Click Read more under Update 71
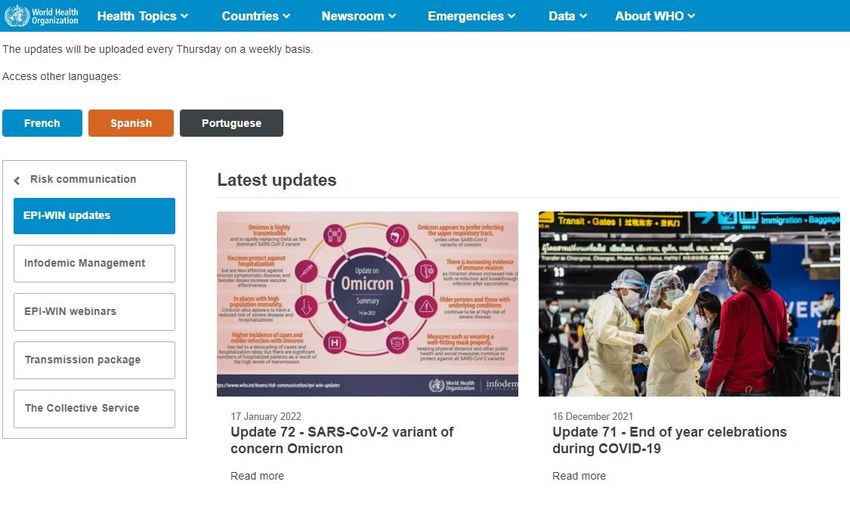850x531 pixels. [x=579, y=476]
